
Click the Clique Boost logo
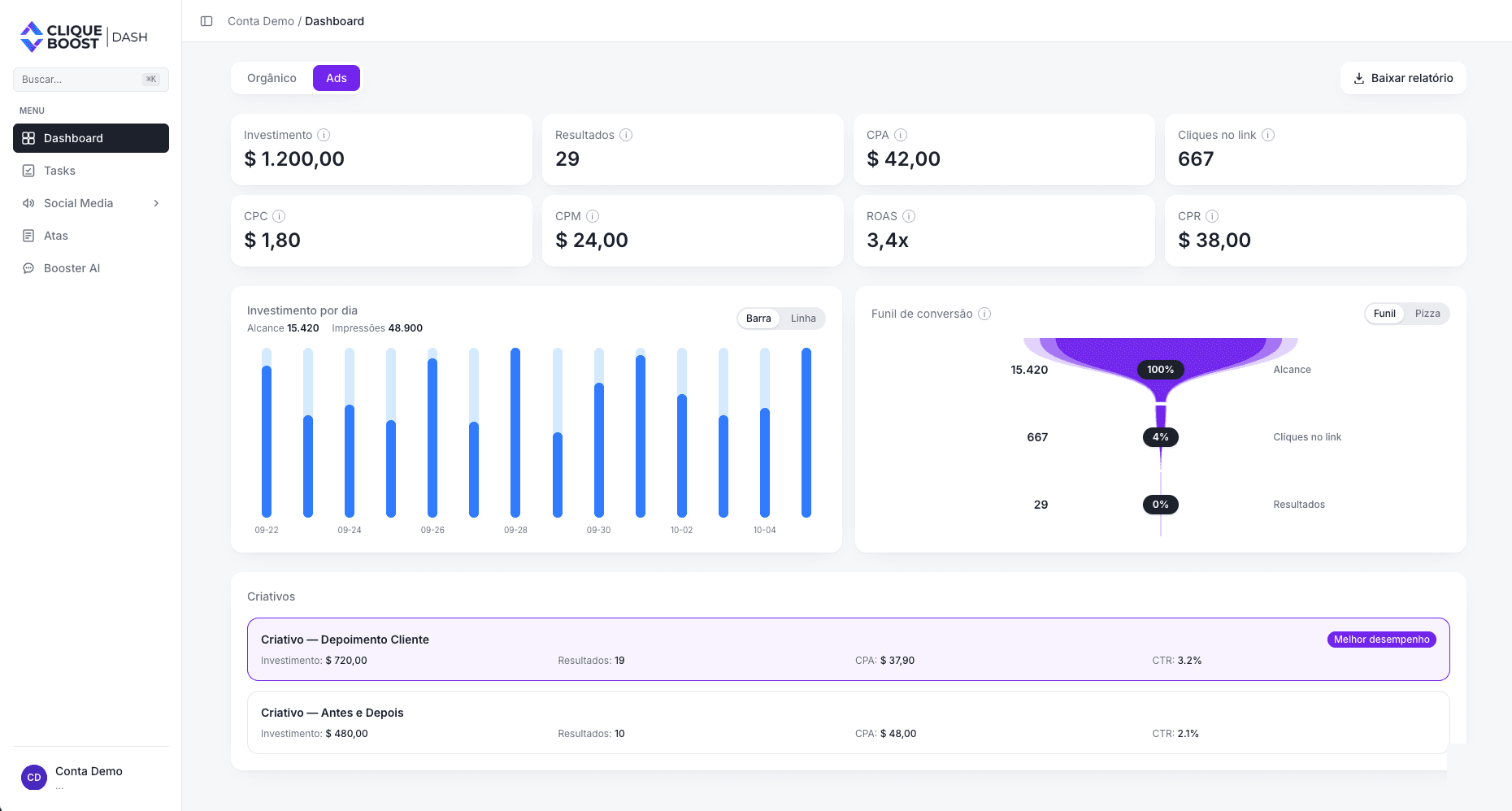(84, 37)
